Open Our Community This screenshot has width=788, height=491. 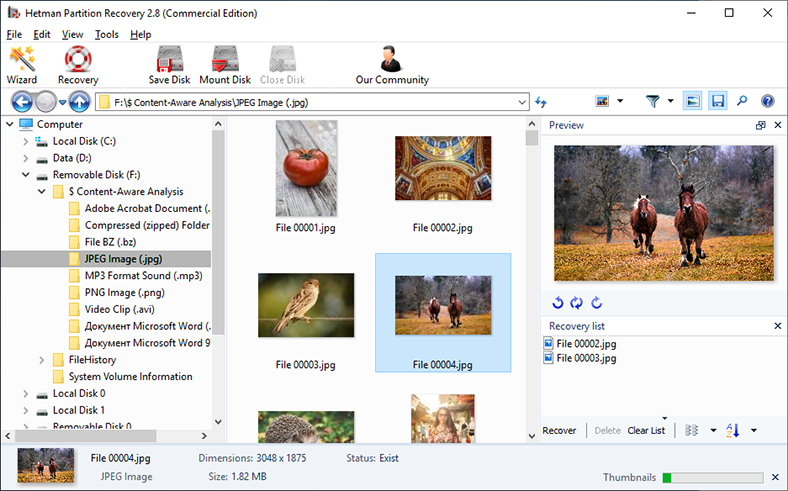(x=392, y=65)
